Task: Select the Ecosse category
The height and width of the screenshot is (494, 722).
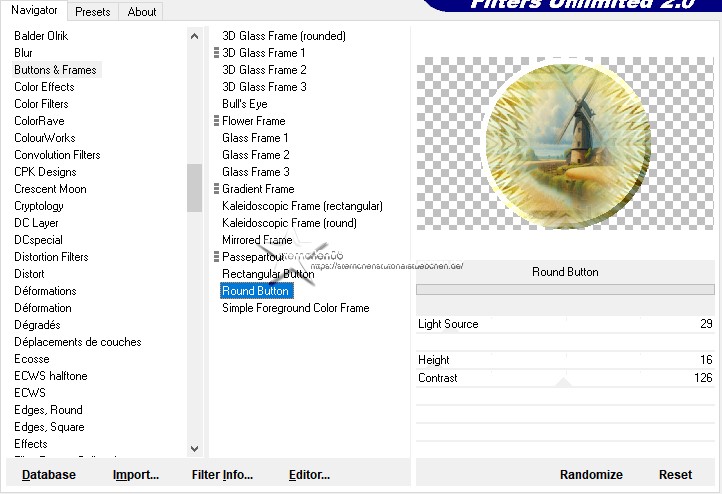Action: 32,360
